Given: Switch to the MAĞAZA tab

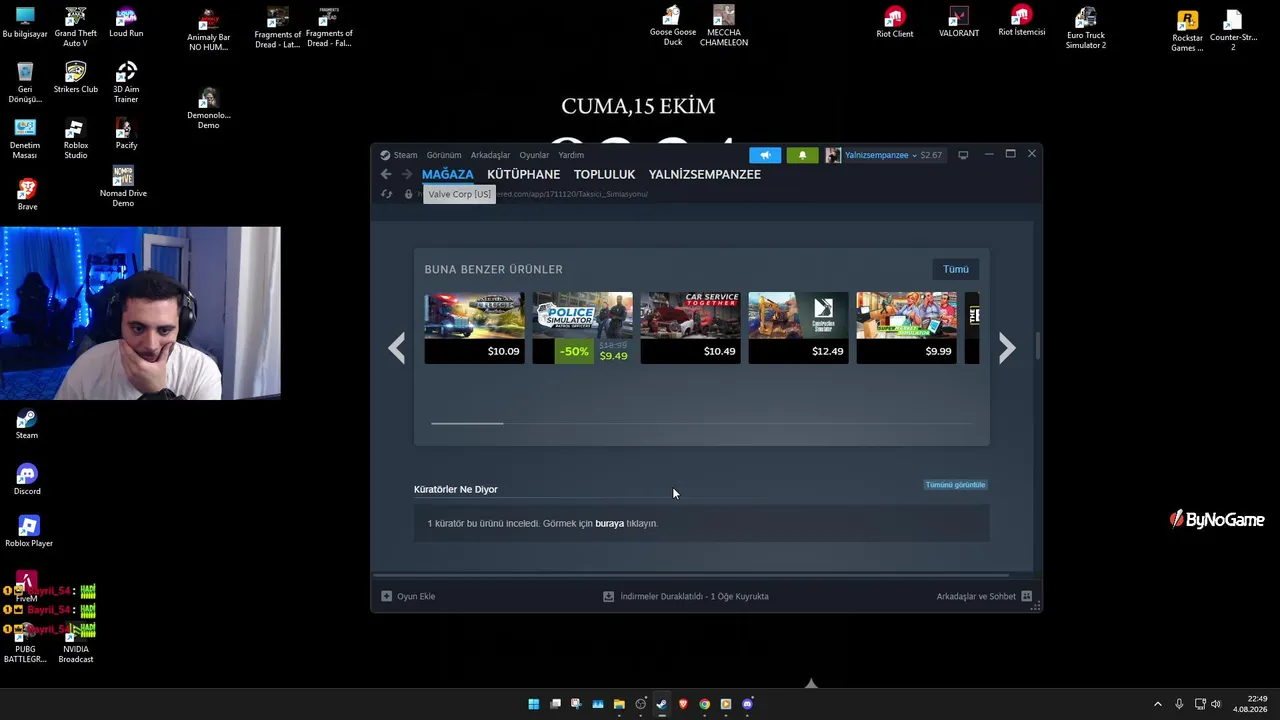Looking at the screenshot, I should [x=448, y=174].
